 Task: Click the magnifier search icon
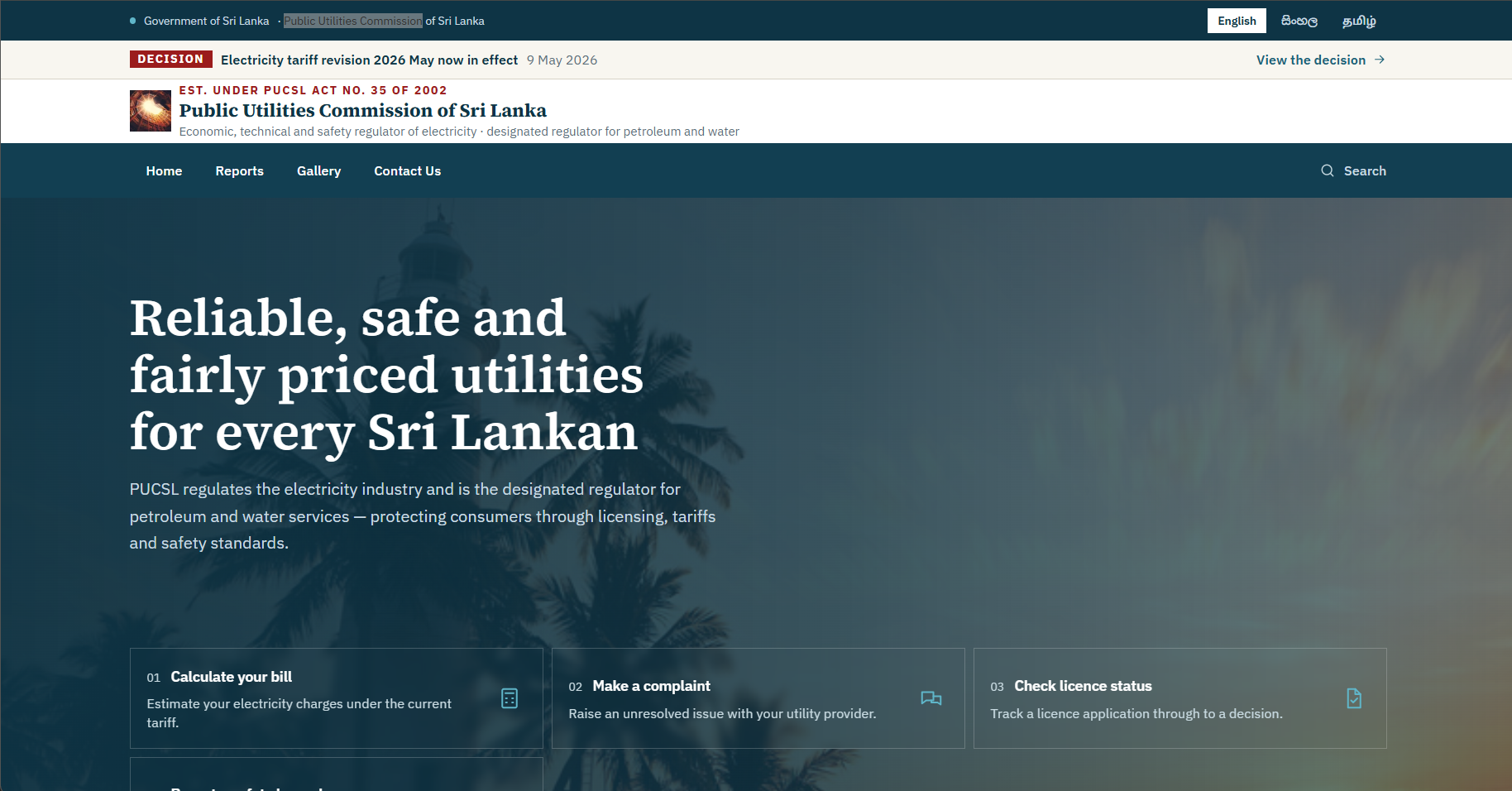click(1327, 170)
